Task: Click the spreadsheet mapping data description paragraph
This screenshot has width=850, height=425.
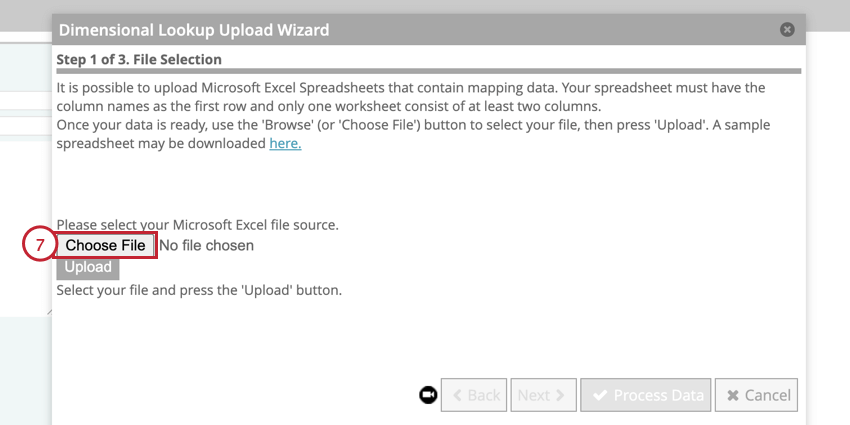Action: pos(410,97)
